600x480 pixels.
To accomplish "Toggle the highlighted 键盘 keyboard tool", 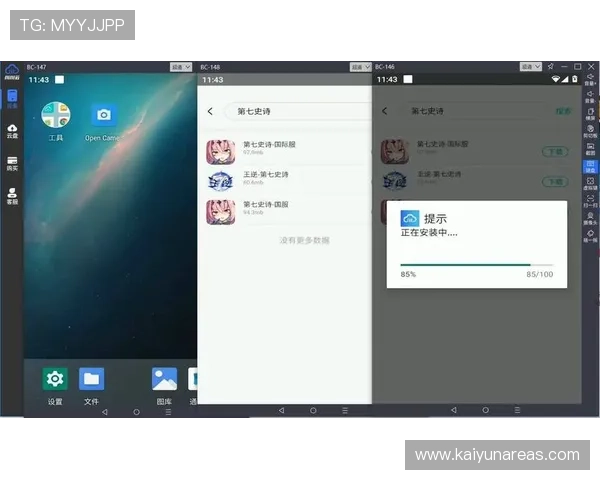I will (590, 167).
